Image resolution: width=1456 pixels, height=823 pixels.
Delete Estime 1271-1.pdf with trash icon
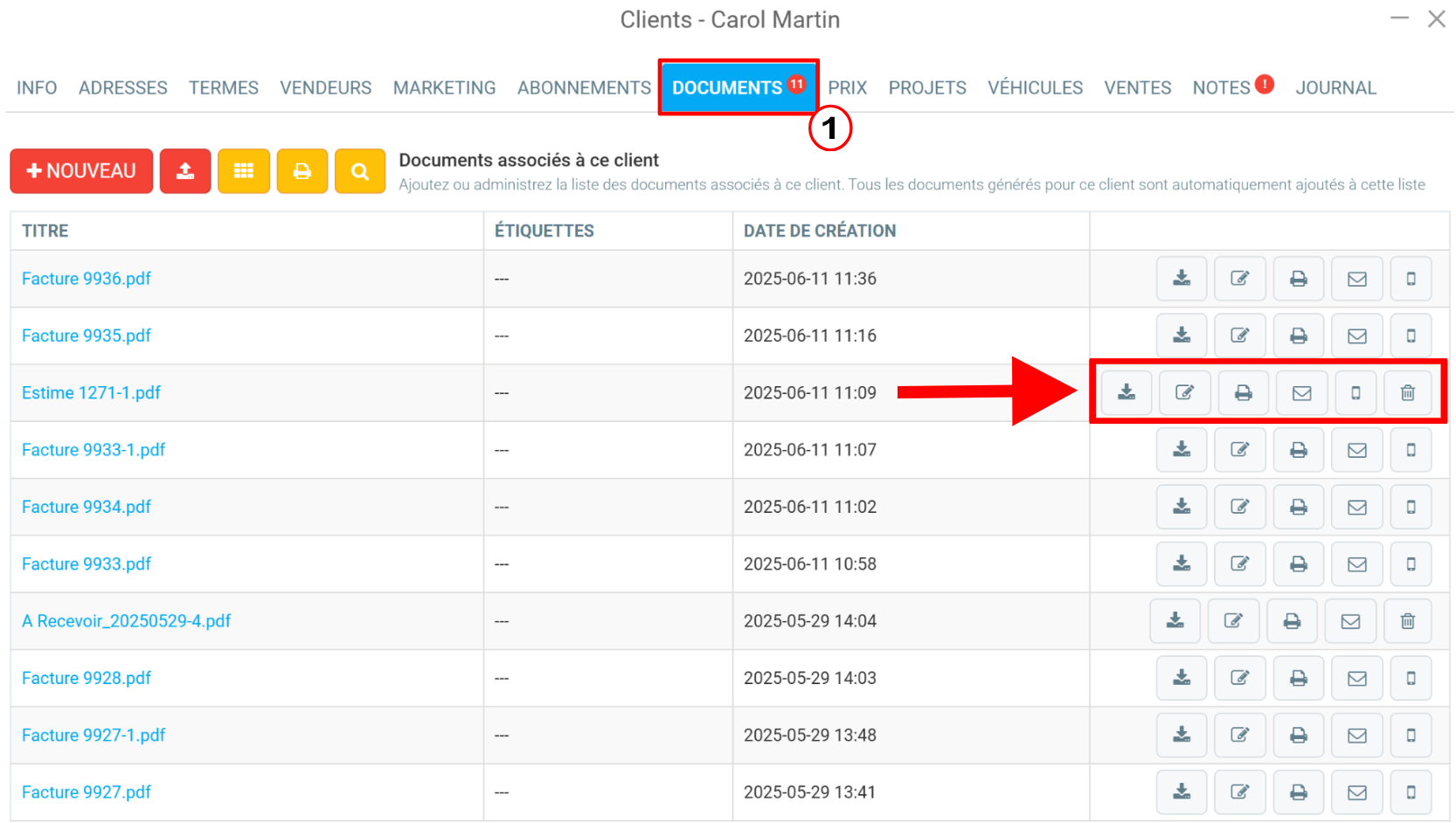click(1408, 392)
